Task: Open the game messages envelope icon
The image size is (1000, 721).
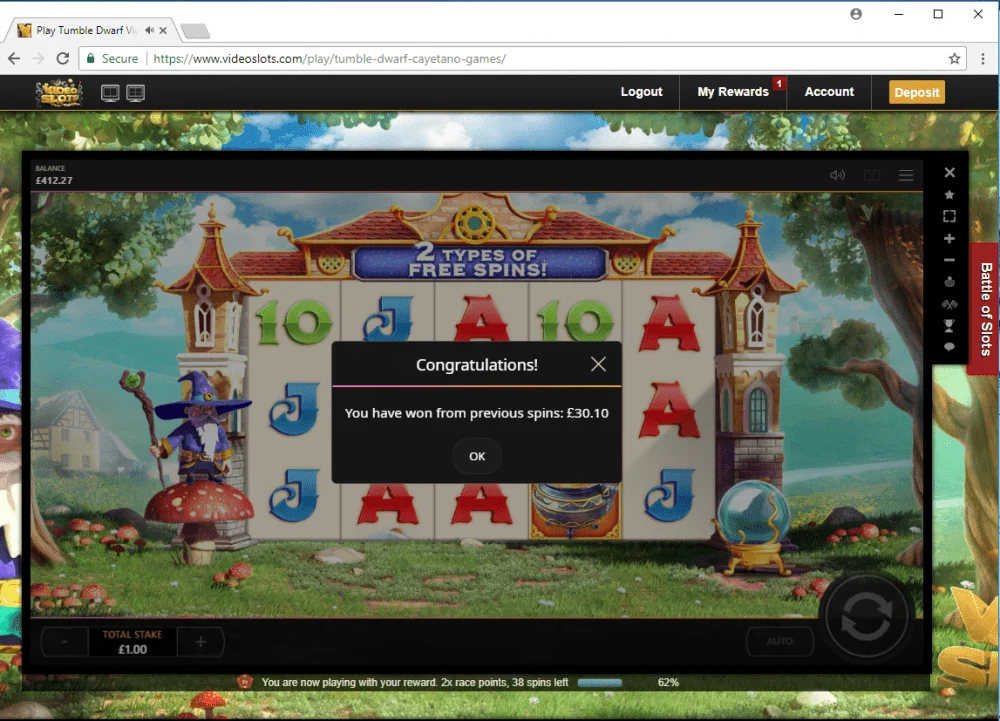Action: click(872, 175)
